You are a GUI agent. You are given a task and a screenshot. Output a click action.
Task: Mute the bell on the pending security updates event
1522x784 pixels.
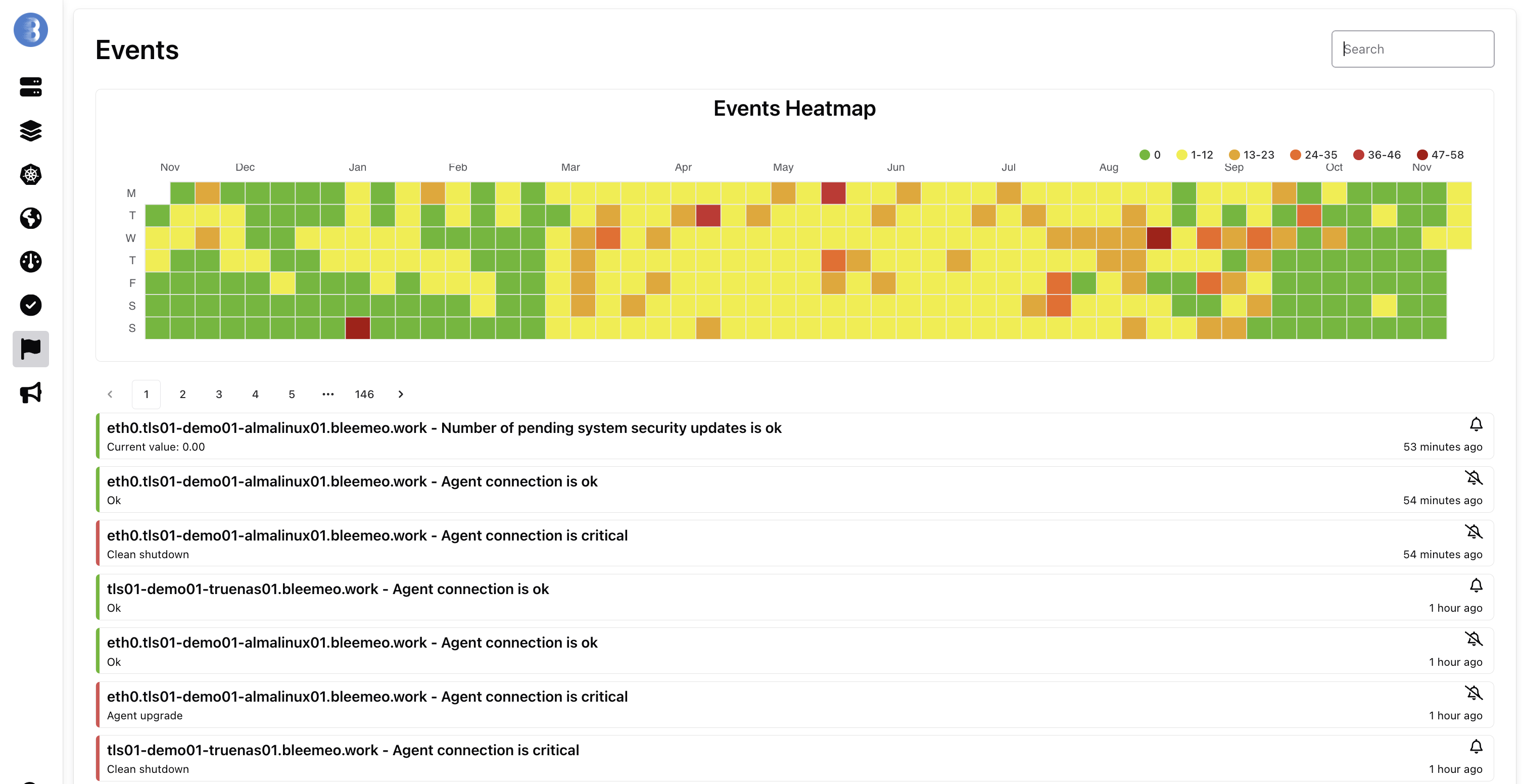pos(1476,424)
